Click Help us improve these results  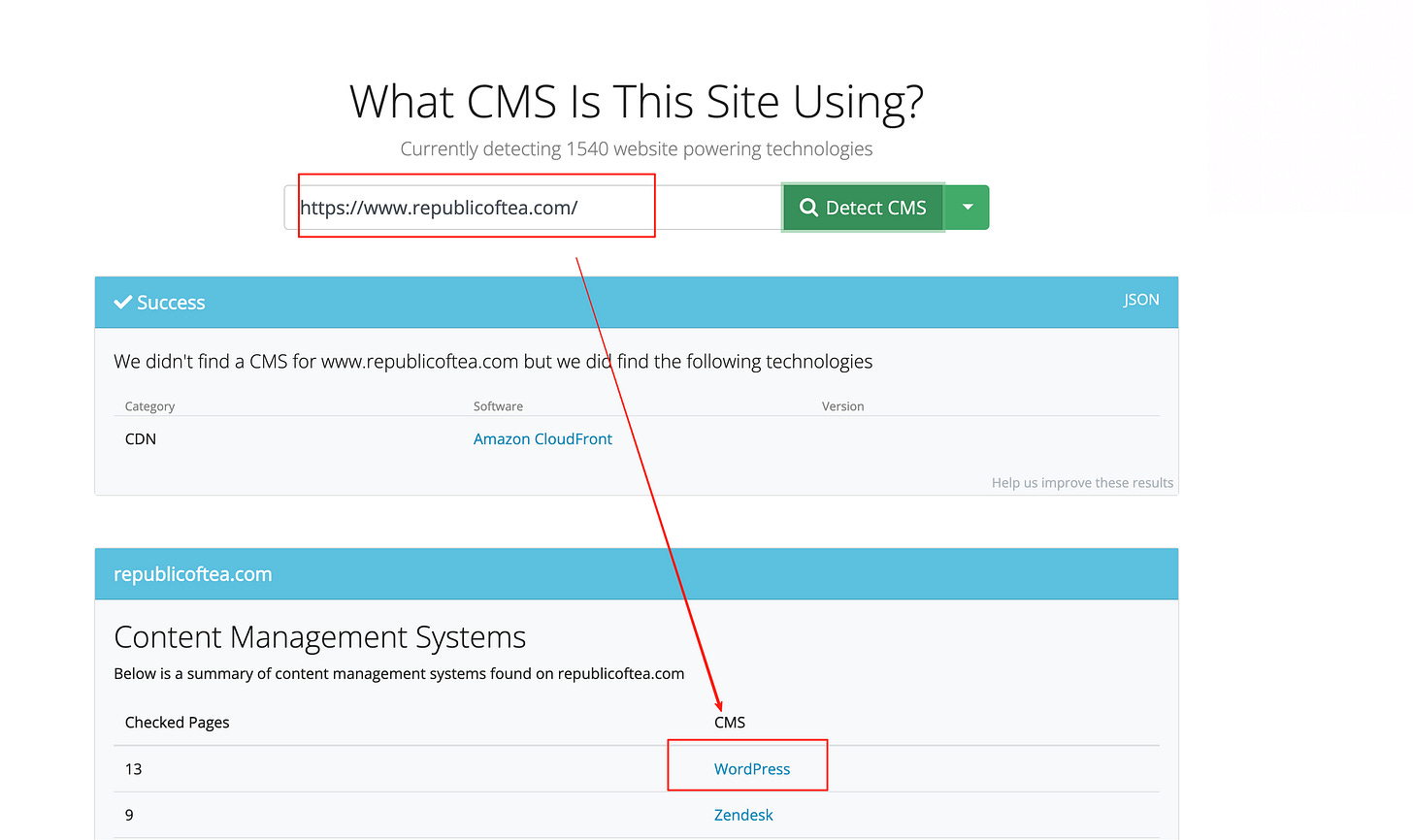1082,483
